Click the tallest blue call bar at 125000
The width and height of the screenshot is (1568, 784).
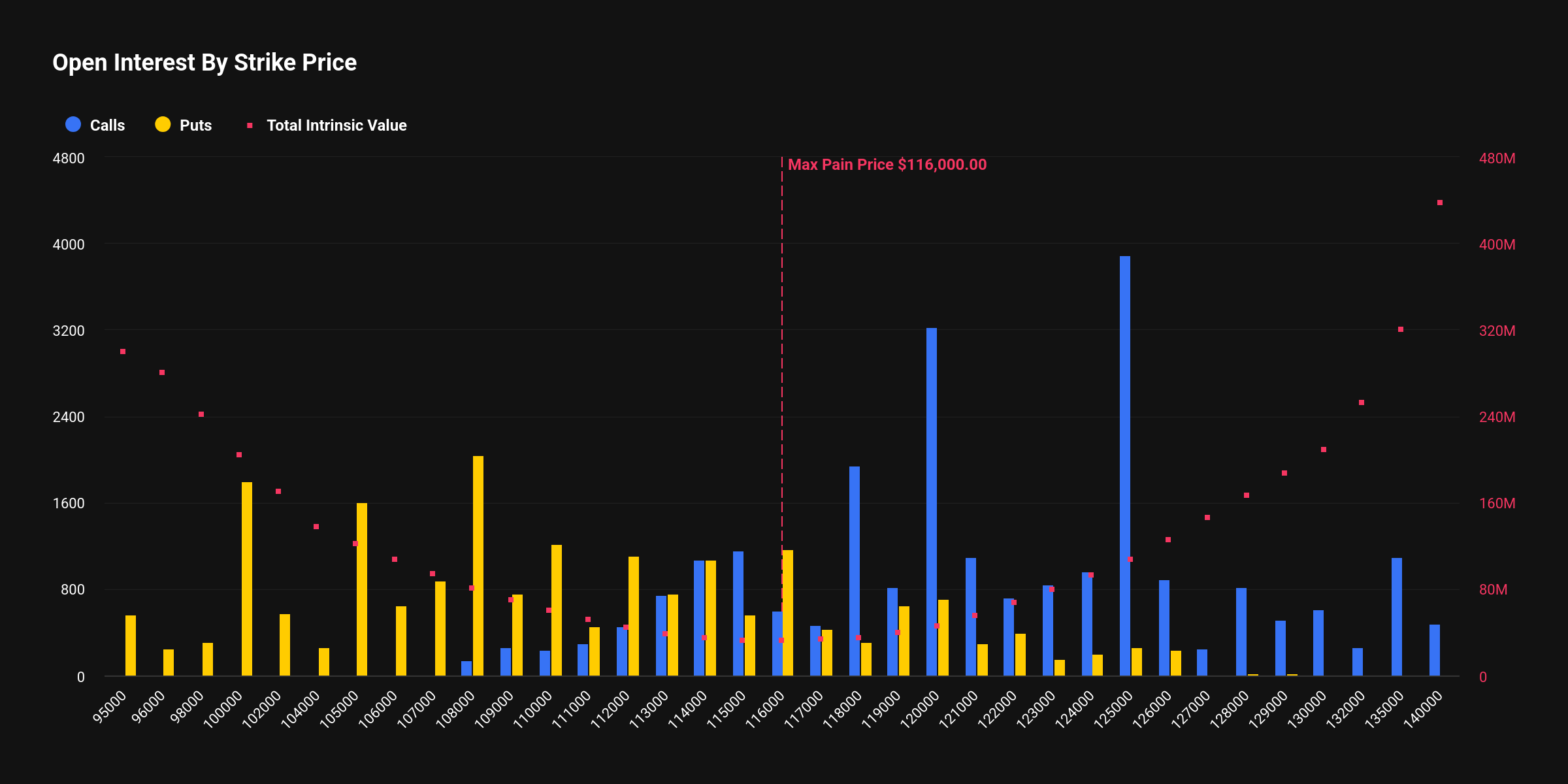(1124, 465)
